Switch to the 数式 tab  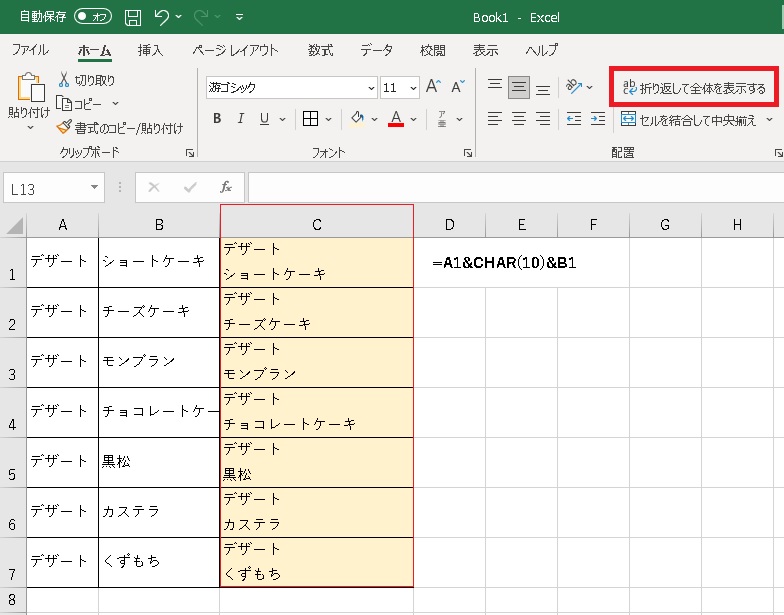(x=320, y=50)
